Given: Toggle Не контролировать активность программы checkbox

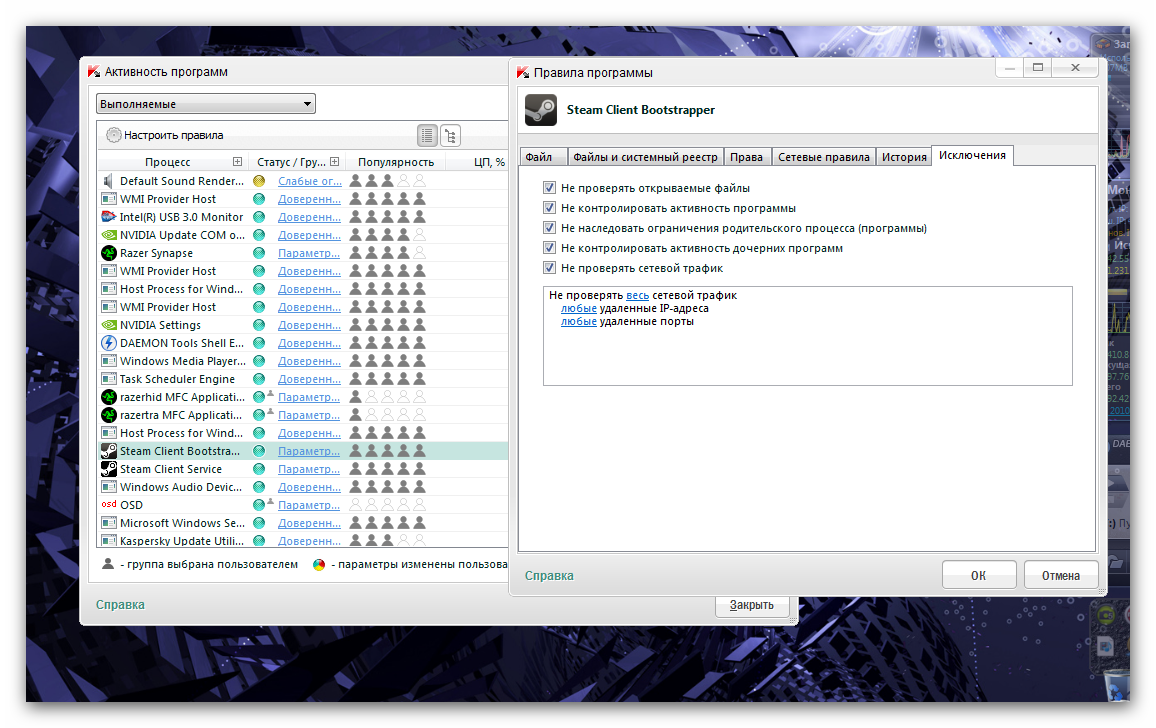Looking at the screenshot, I should pyautogui.click(x=549, y=208).
